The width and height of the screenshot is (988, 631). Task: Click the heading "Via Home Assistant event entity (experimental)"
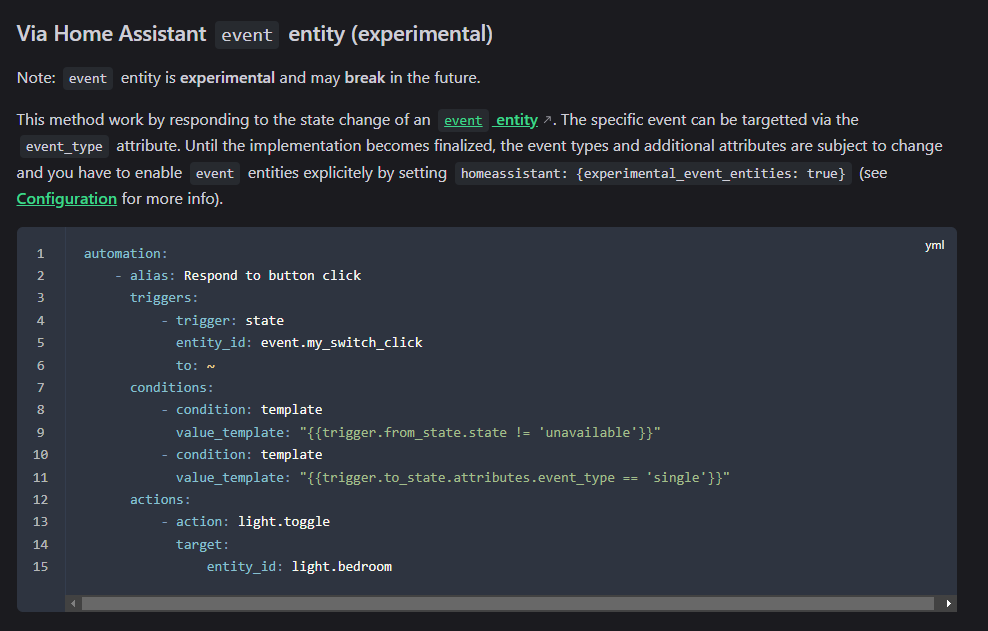pyautogui.click(x=255, y=34)
